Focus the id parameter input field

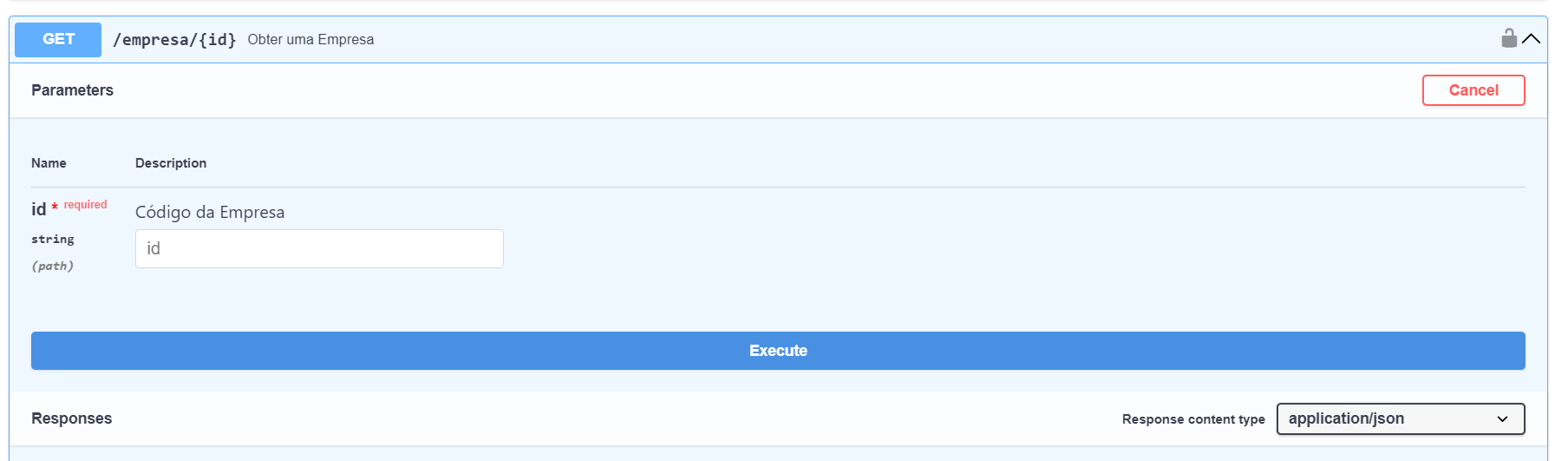[319, 249]
